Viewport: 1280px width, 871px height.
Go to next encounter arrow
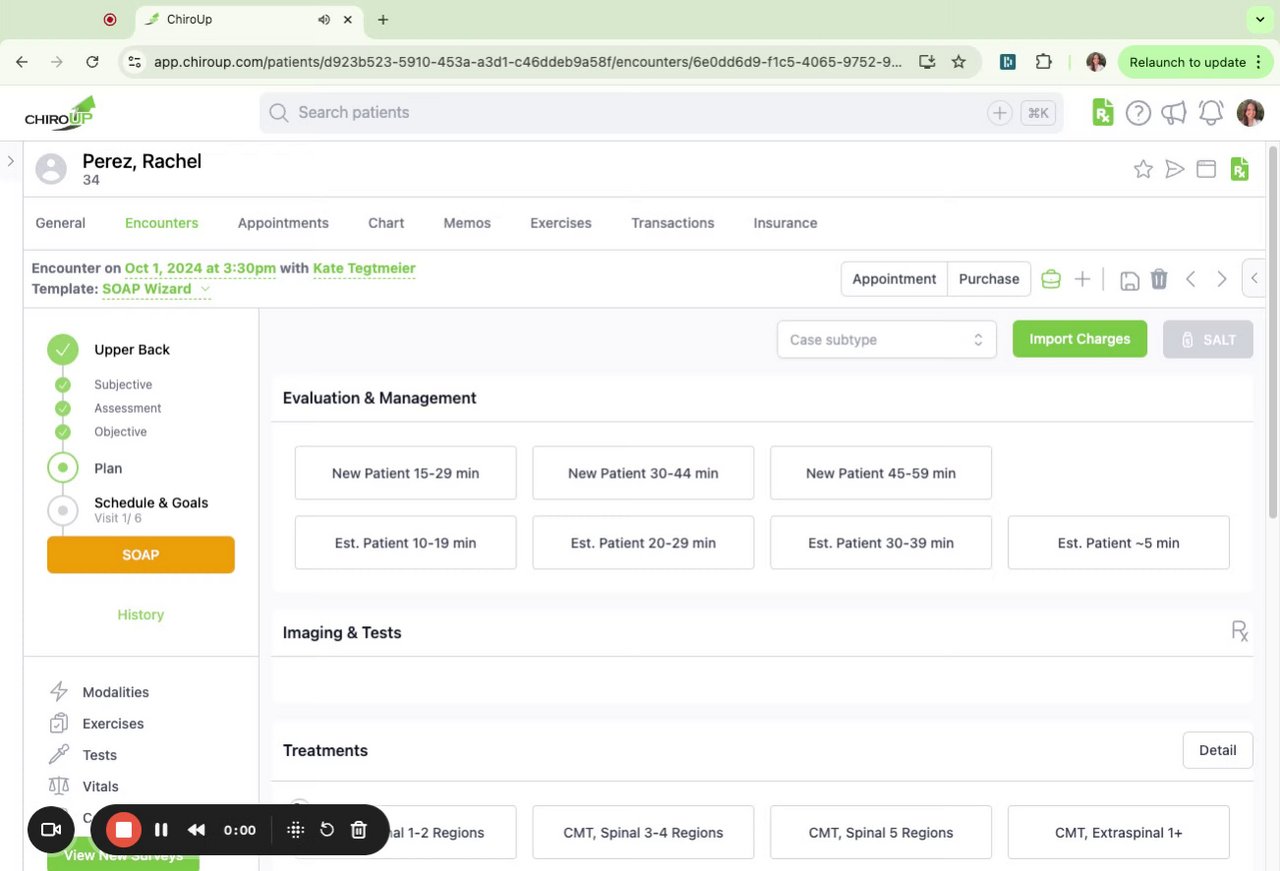(x=1221, y=279)
